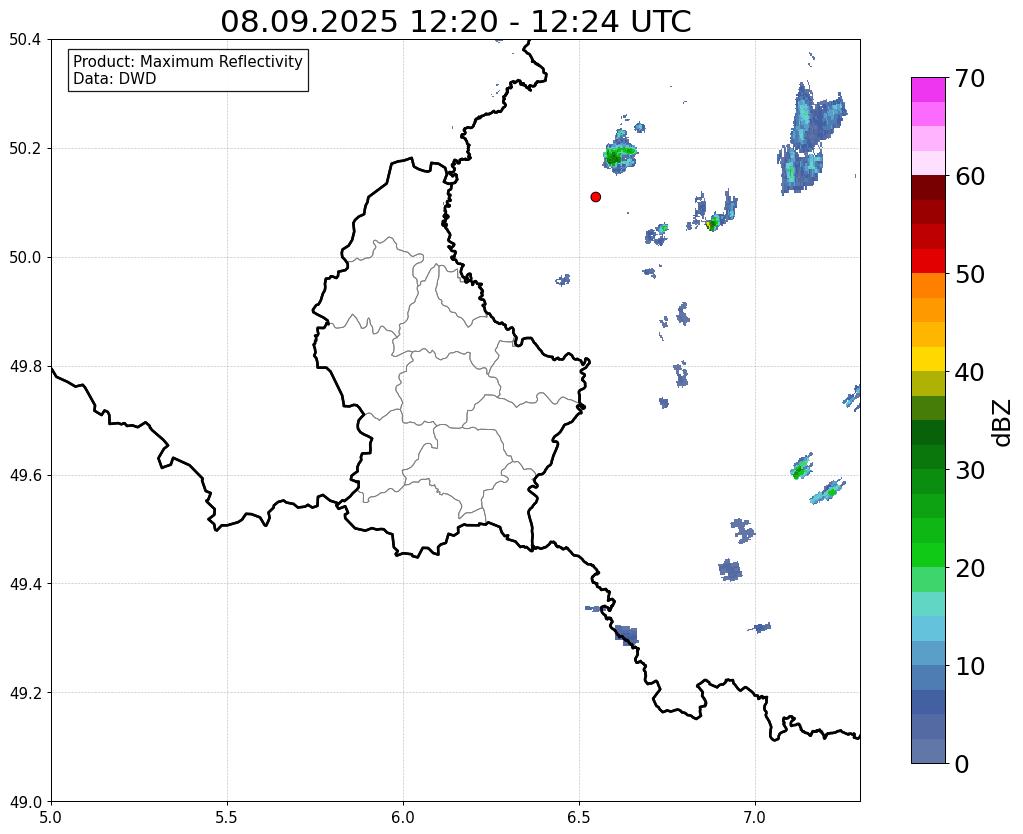Click the 5.5 longitude axis label
1023x834 pixels.
(227, 817)
